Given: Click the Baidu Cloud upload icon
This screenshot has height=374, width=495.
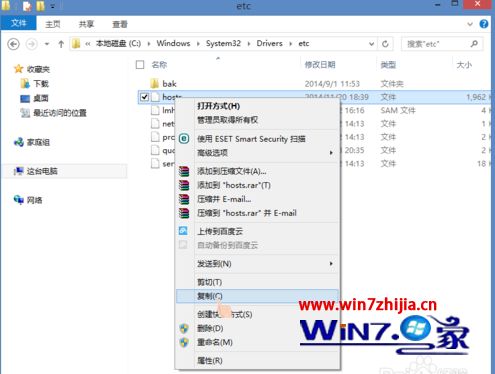Looking at the screenshot, I should click(x=183, y=231).
